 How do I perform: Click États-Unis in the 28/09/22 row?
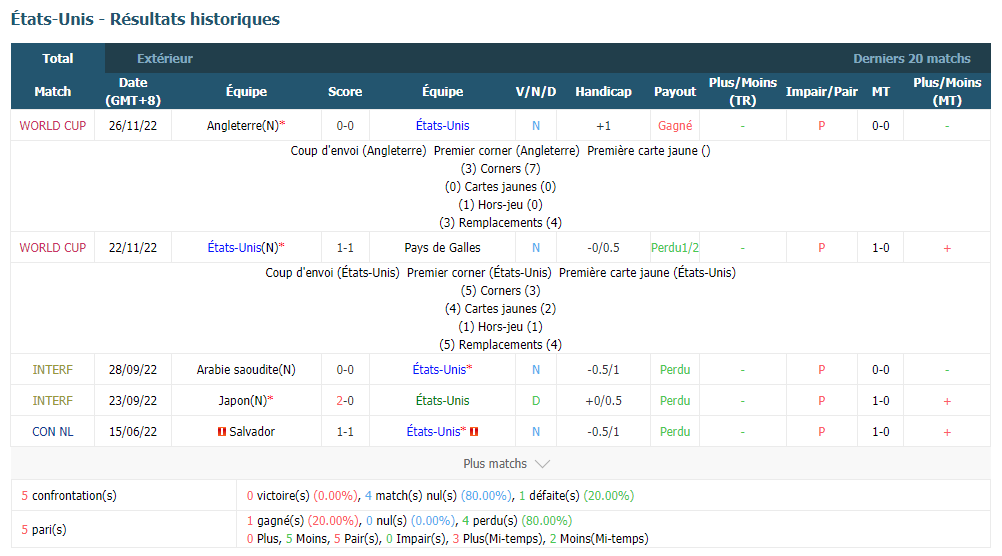(x=439, y=370)
